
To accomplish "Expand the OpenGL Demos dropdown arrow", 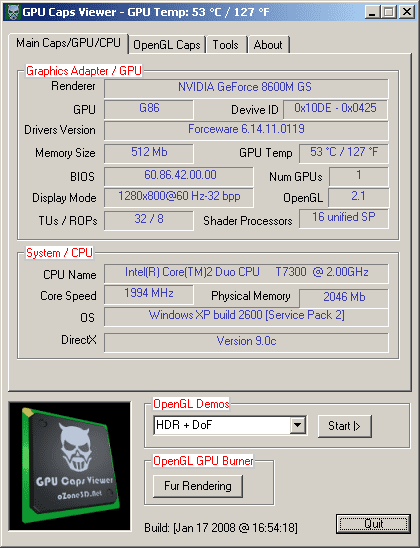I will 297,425.
